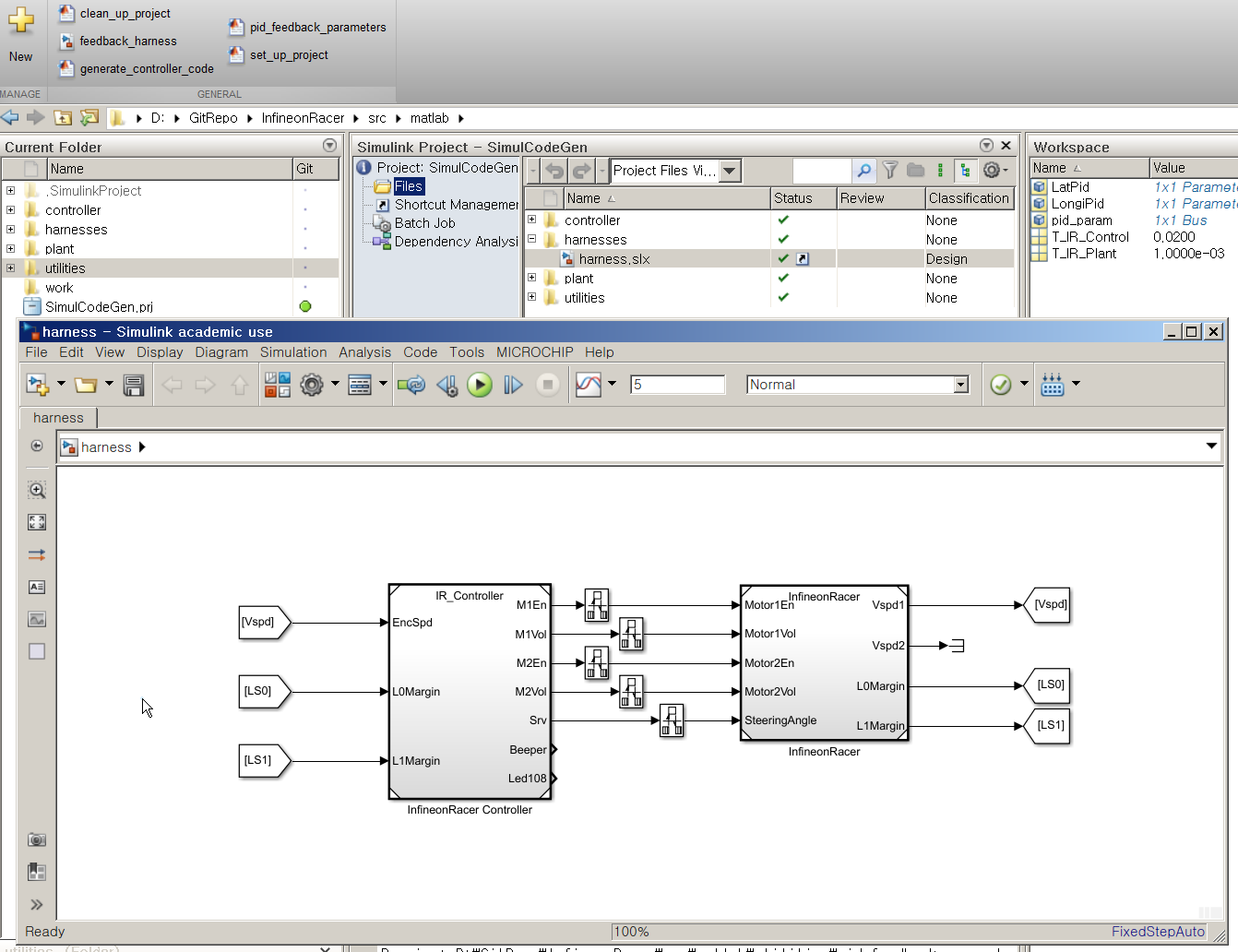Insert an image via the palette icon
The image size is (1238, 952).
pyautogui.click(x=37, y=619)
